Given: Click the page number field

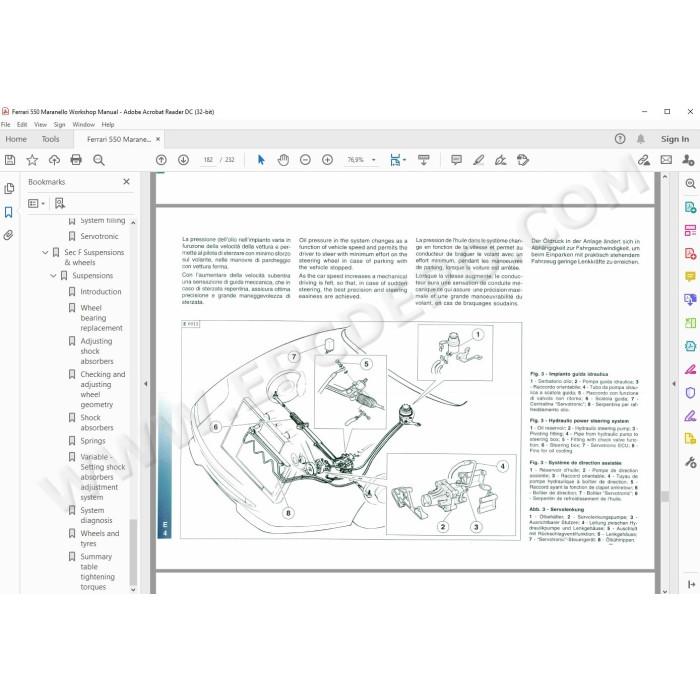Looking at the screenshot, I should 208,160.
